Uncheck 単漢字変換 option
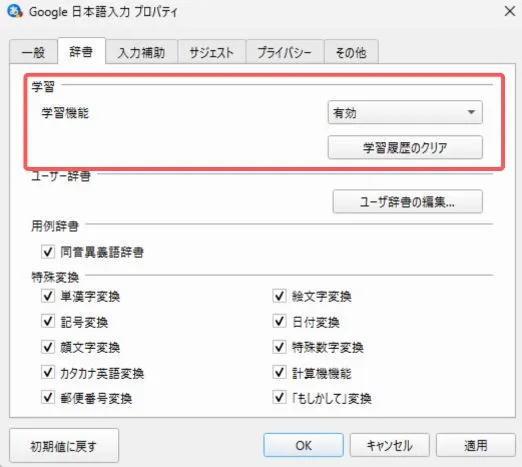 [48, 296]
